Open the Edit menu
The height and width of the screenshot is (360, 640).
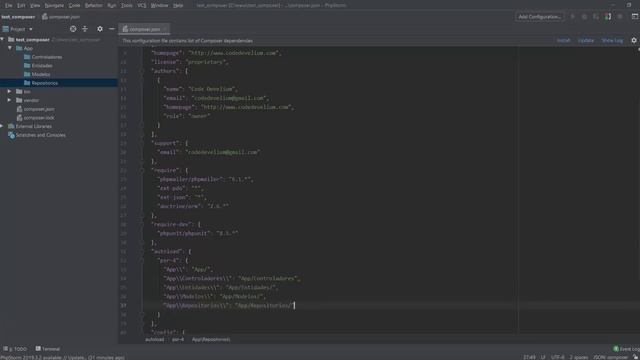click(x=21, y=5)
